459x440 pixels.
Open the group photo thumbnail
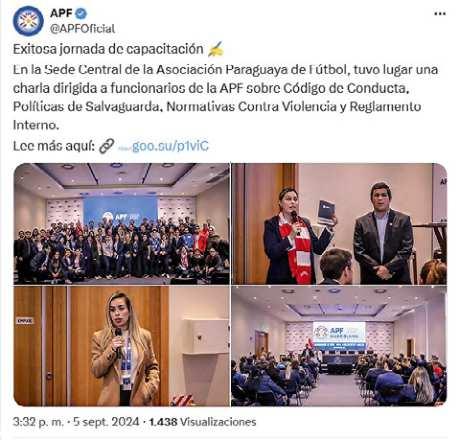coord(122,224)
